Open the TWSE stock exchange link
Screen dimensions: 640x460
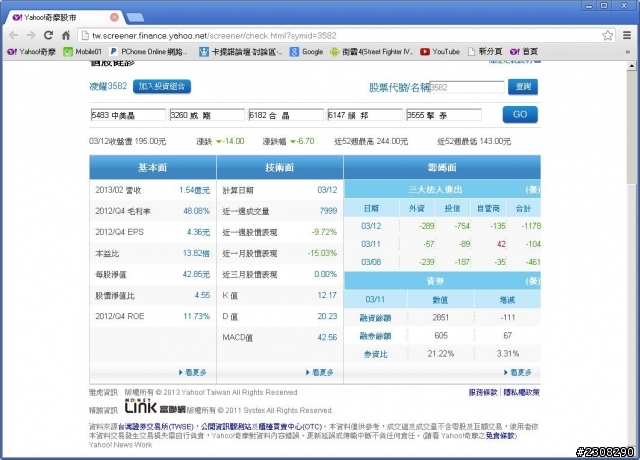coord(156,427)
